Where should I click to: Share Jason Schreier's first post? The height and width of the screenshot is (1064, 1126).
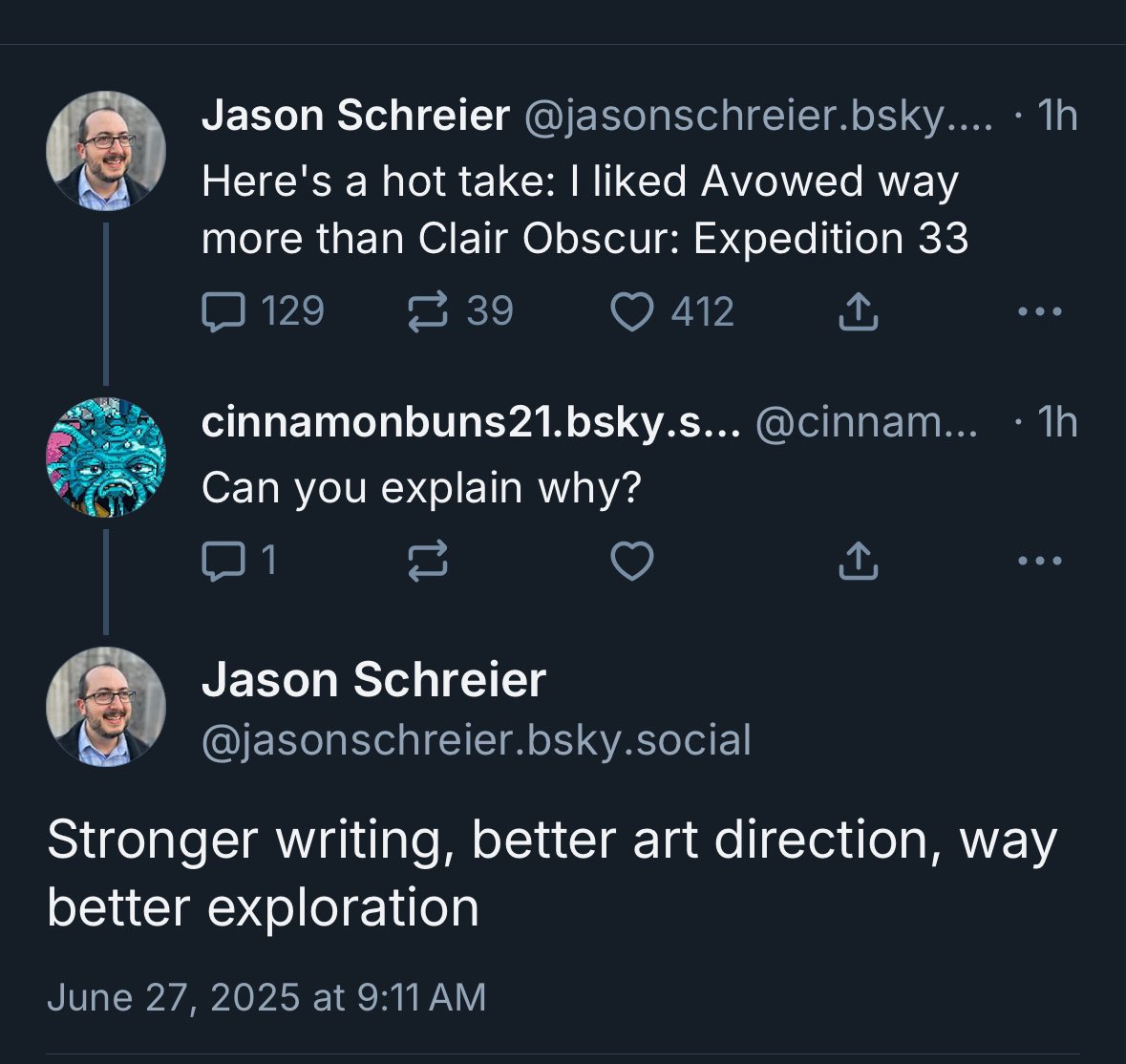(858, 312)
